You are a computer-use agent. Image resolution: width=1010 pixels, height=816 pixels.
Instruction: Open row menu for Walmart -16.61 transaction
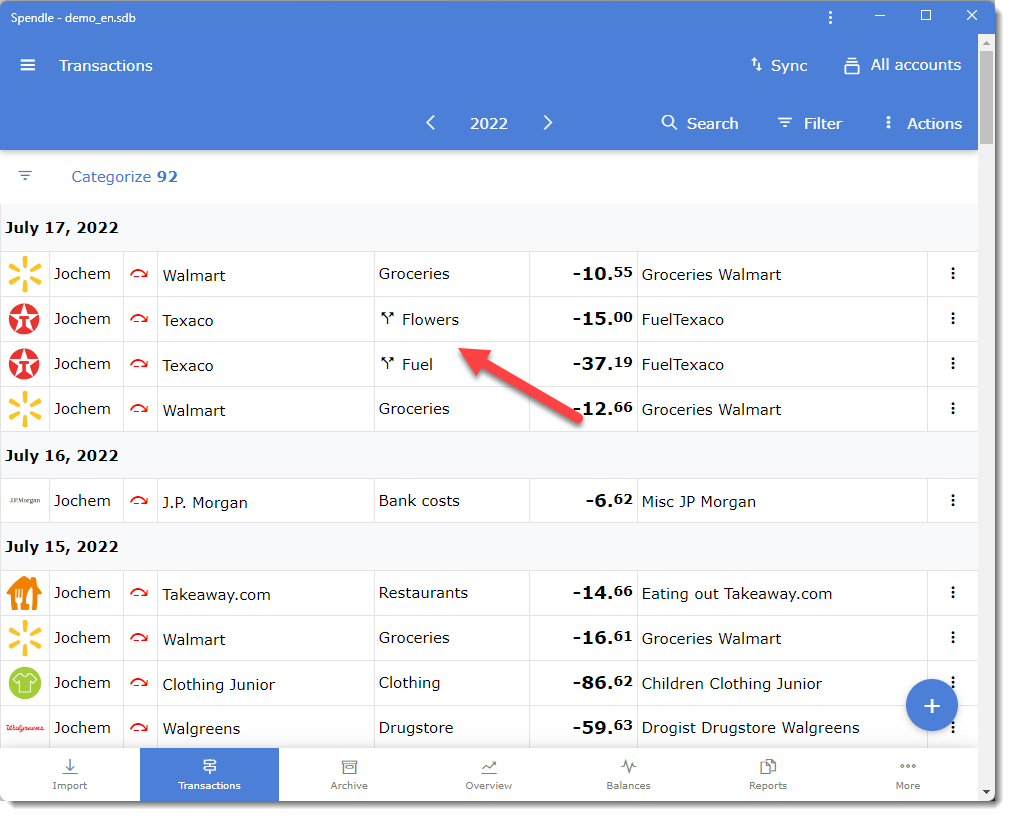tap(953, 638)
